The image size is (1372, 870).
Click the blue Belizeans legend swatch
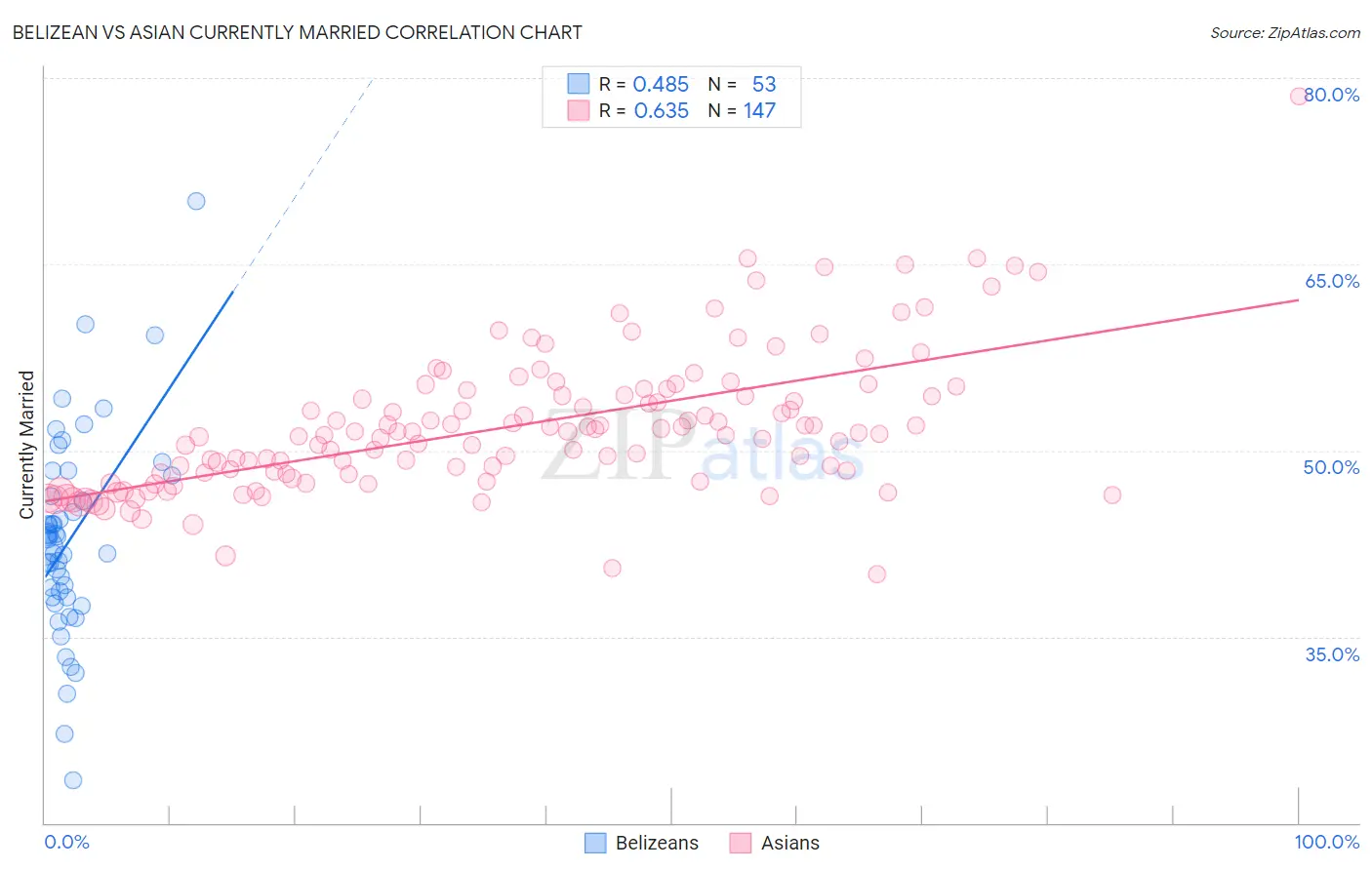(595, 843)
